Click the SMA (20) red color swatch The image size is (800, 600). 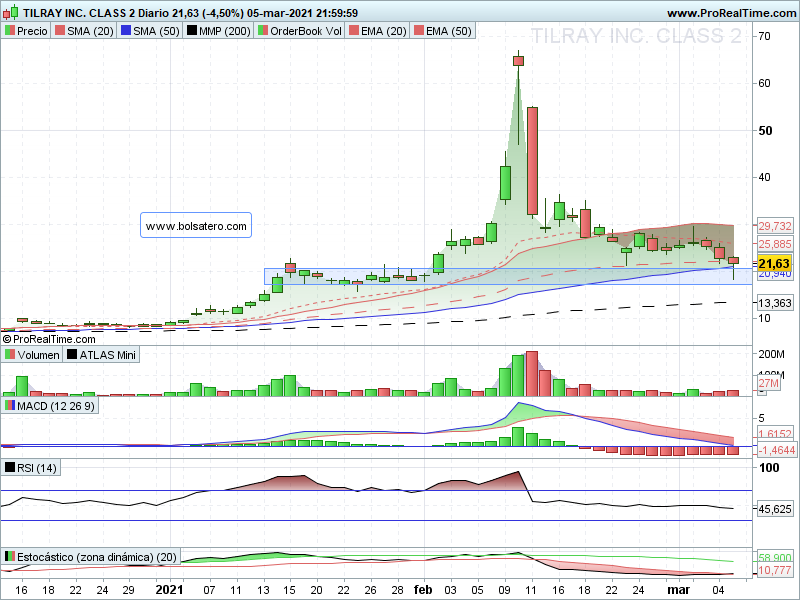point(60,31)
